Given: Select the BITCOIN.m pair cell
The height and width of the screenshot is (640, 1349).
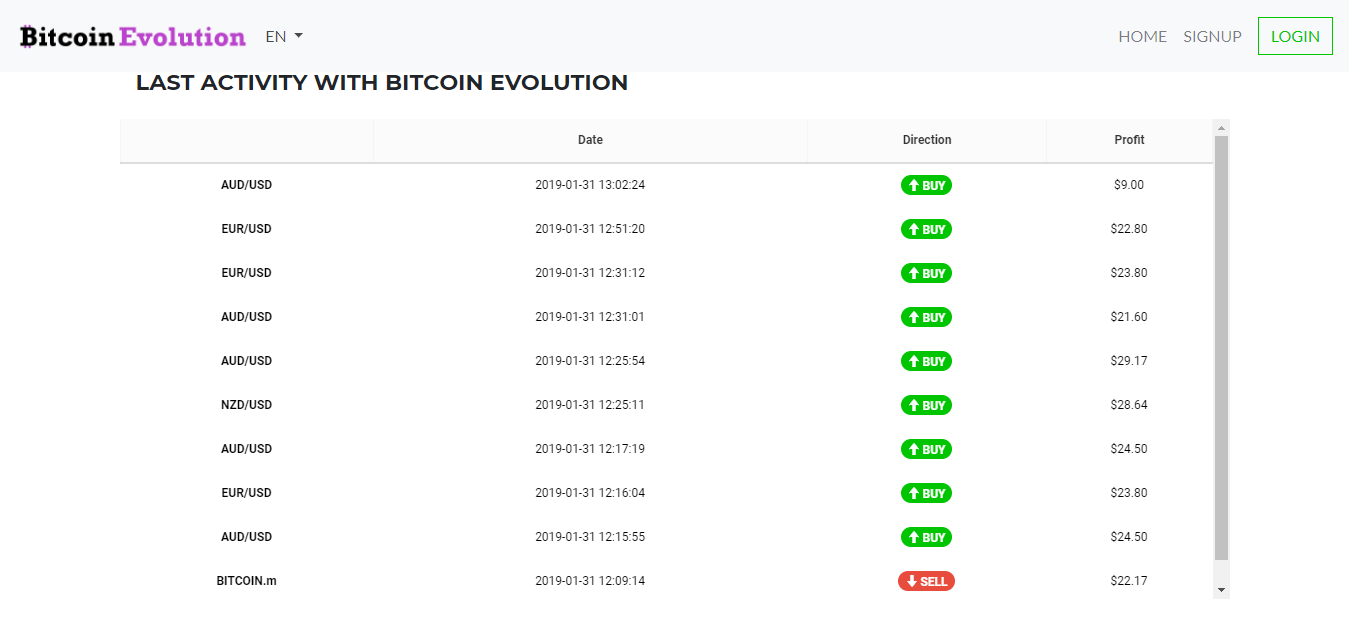Looking at the screenshot, I should [247, 581].
